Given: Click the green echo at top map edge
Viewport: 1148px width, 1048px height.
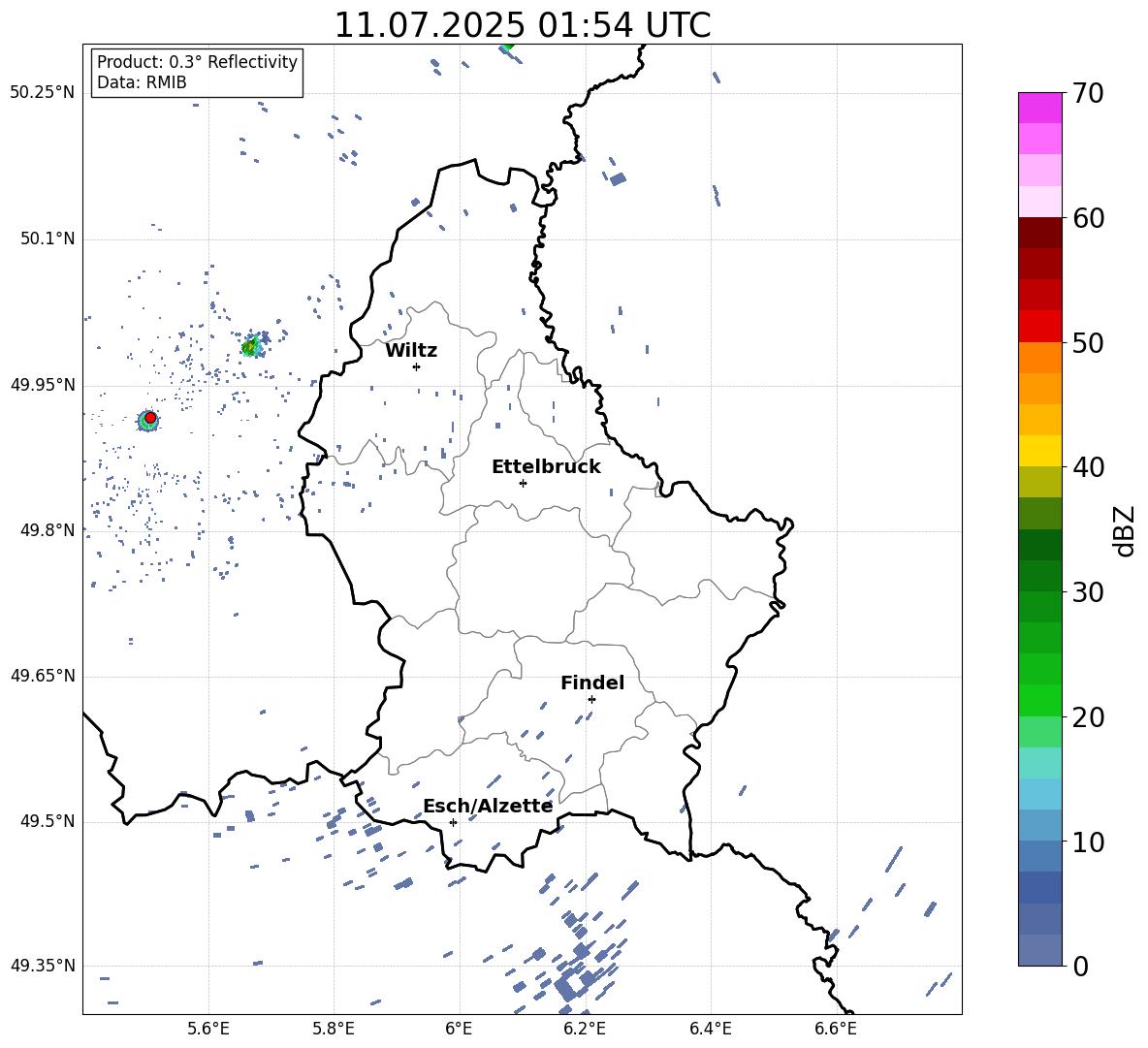Looking at the screenshot, I should tap(507, 48).
